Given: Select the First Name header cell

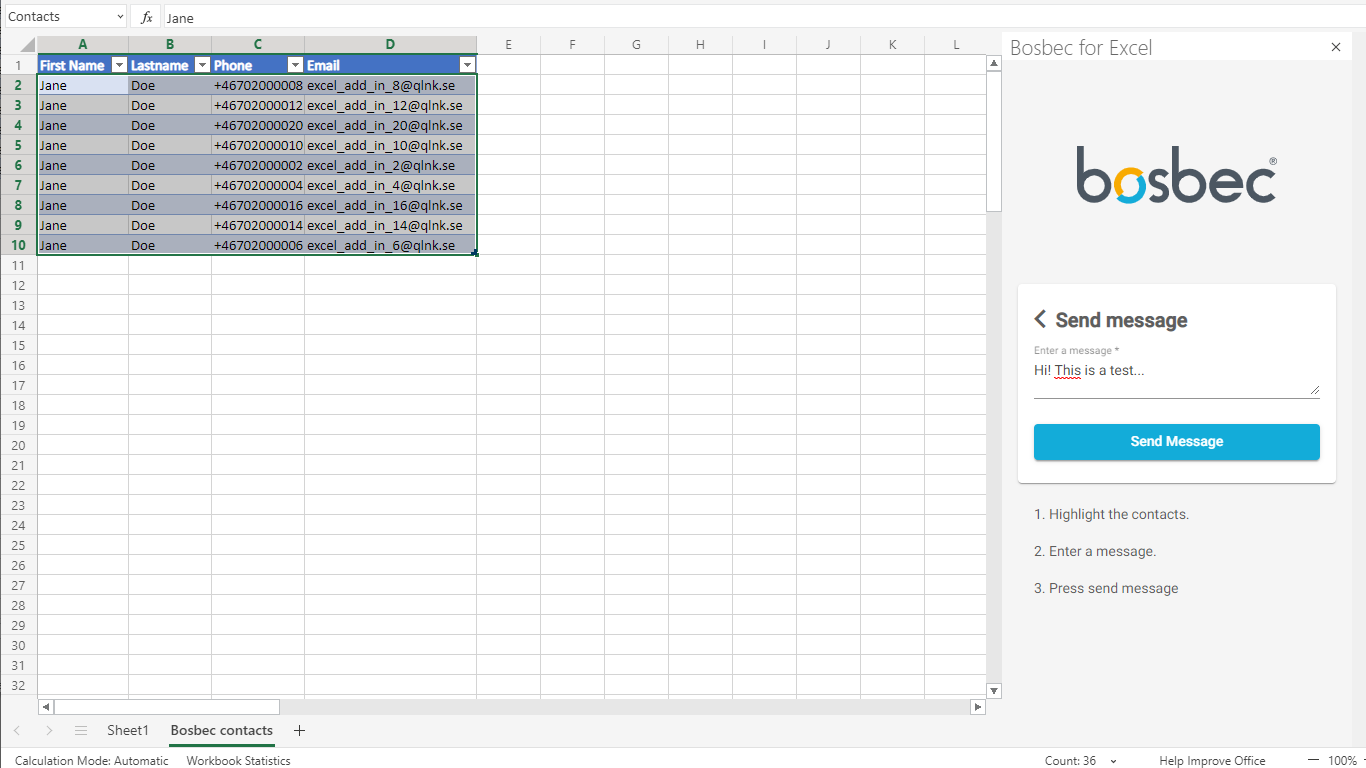Looking at the screenshot, I should [83, 65].
